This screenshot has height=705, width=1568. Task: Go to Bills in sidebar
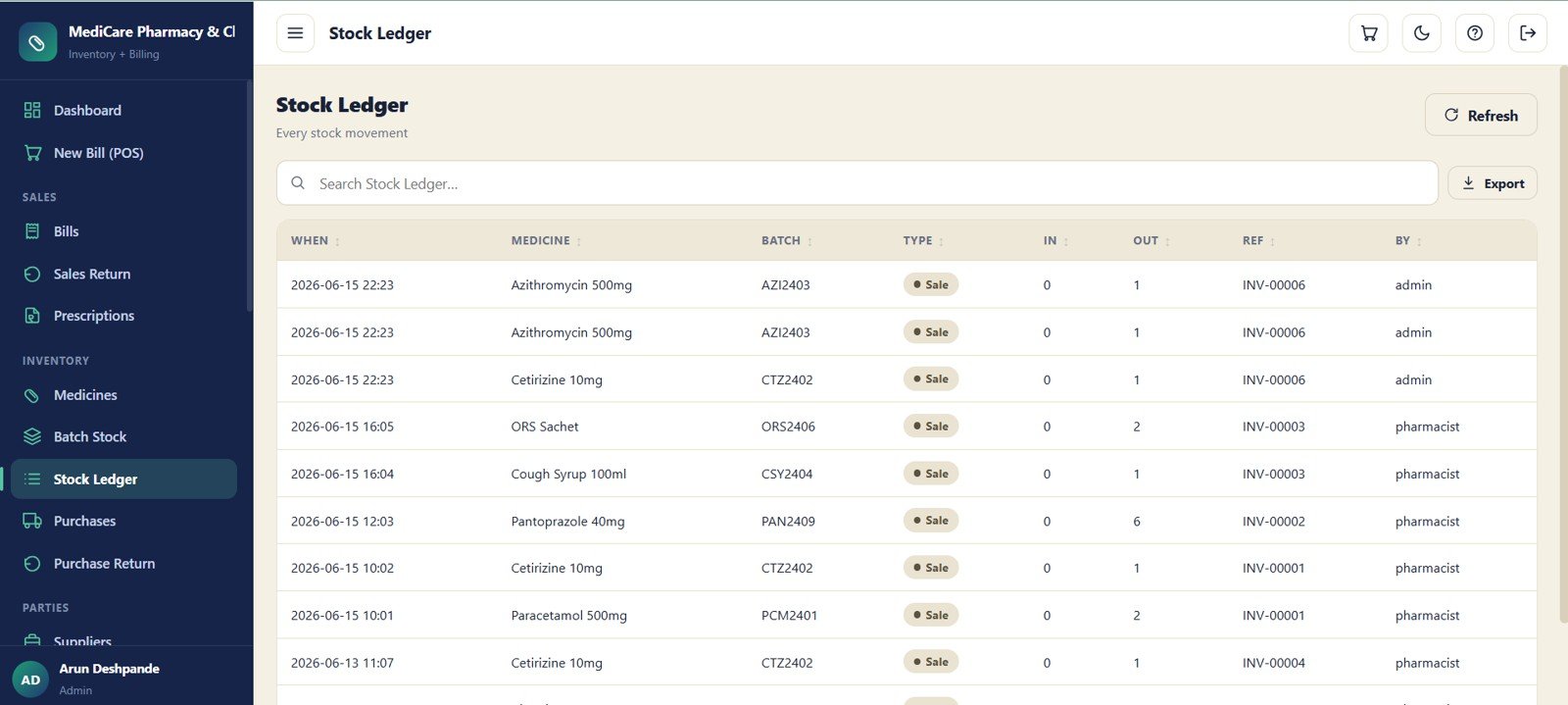(x=123, y=231)
